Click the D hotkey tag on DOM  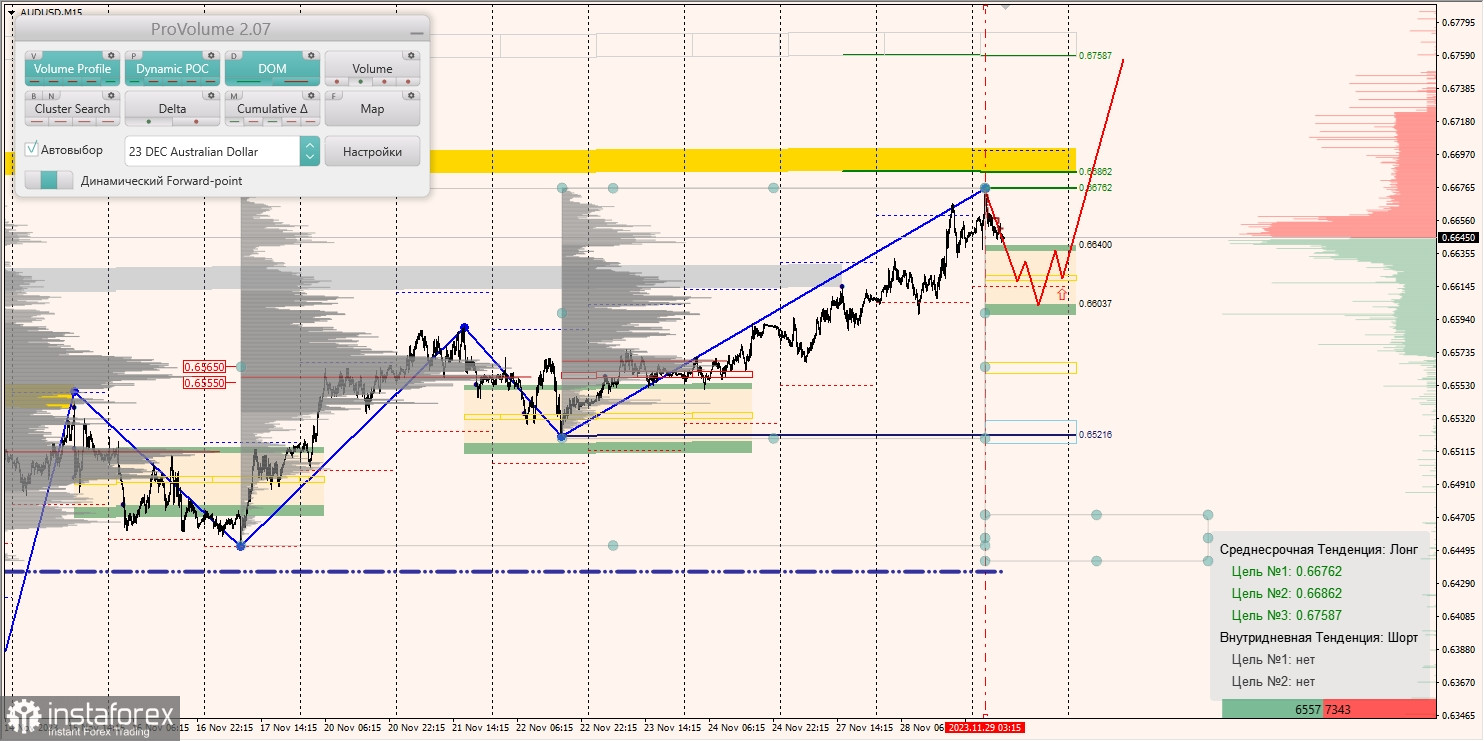pos(234,56)
